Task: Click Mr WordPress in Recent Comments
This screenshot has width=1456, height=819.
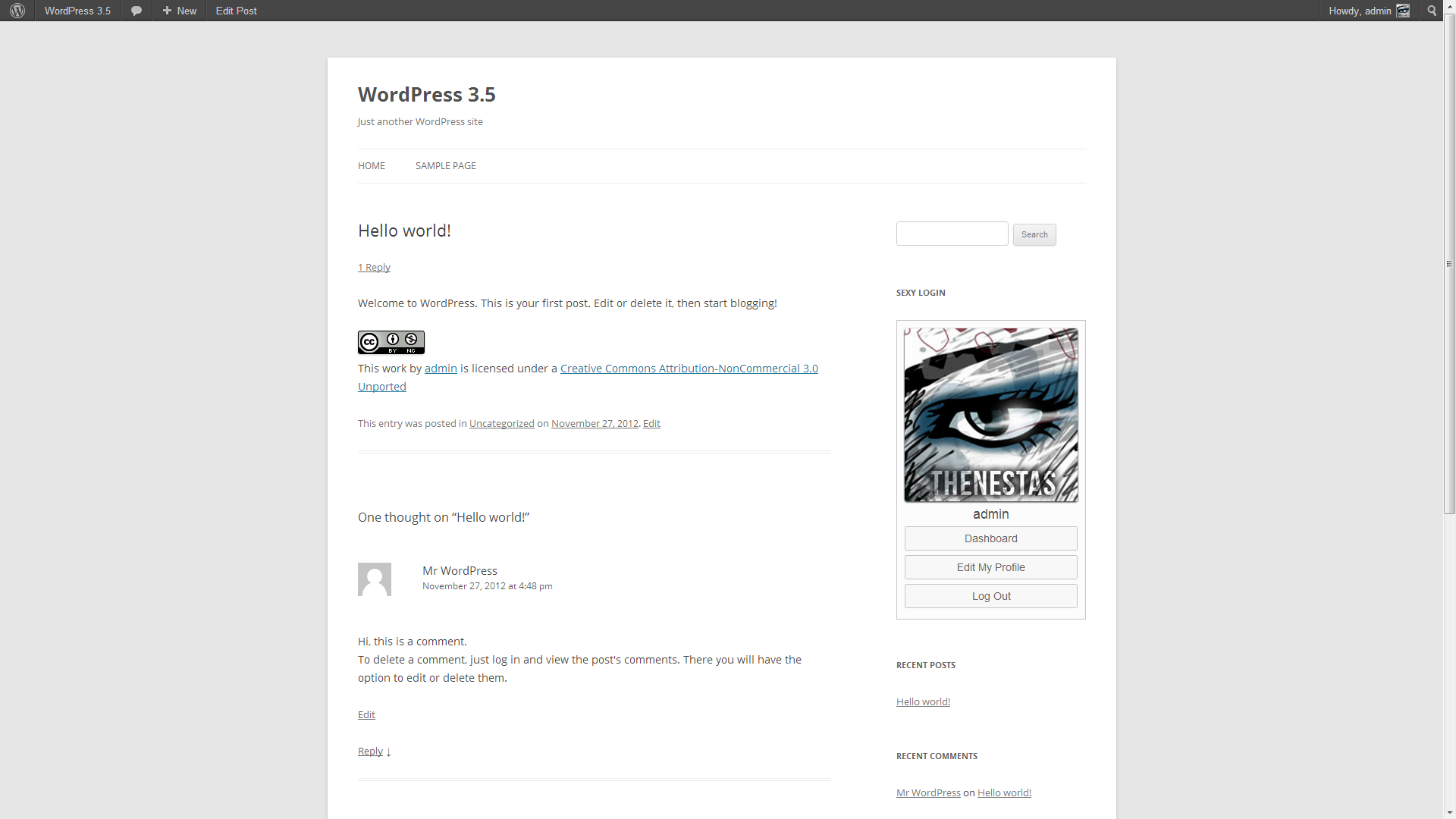Action: (x=928, y=792)
